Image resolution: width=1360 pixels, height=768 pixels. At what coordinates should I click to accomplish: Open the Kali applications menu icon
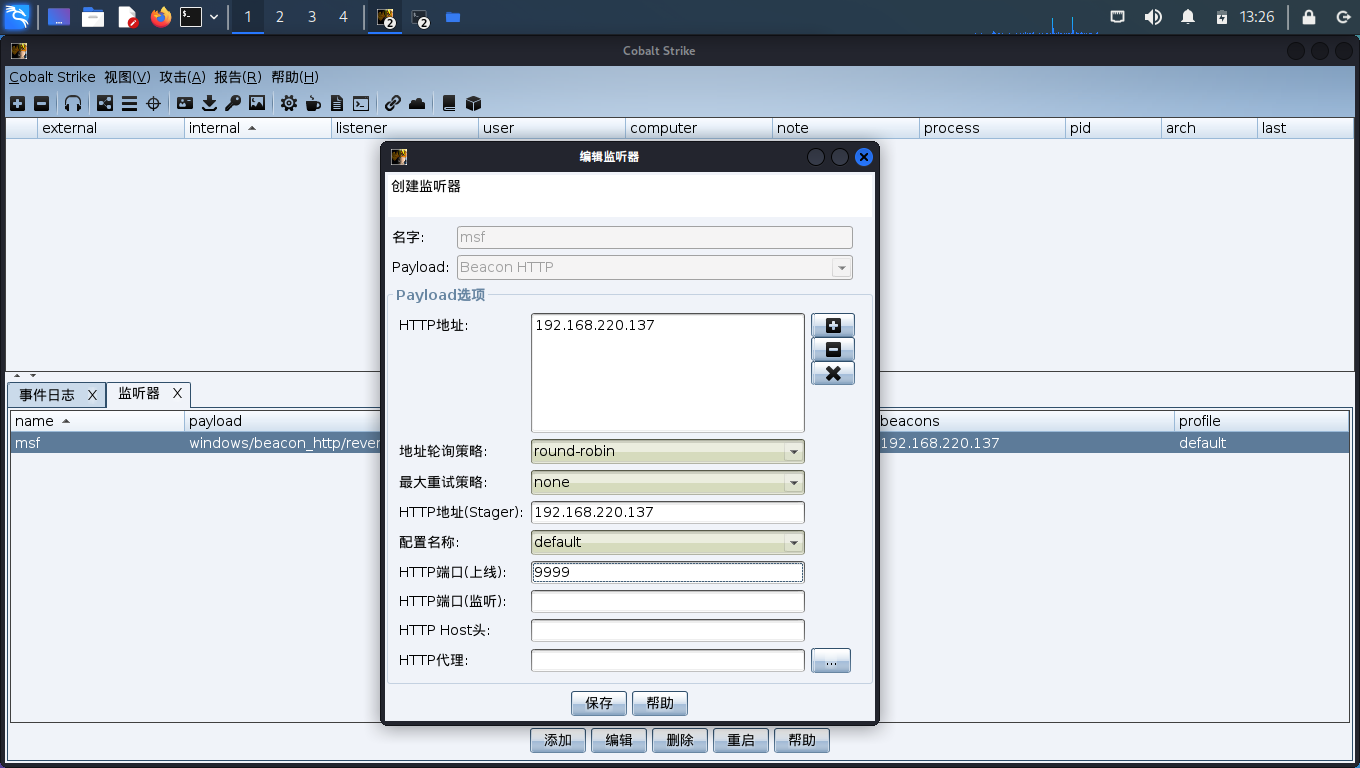tap(17, 16)
